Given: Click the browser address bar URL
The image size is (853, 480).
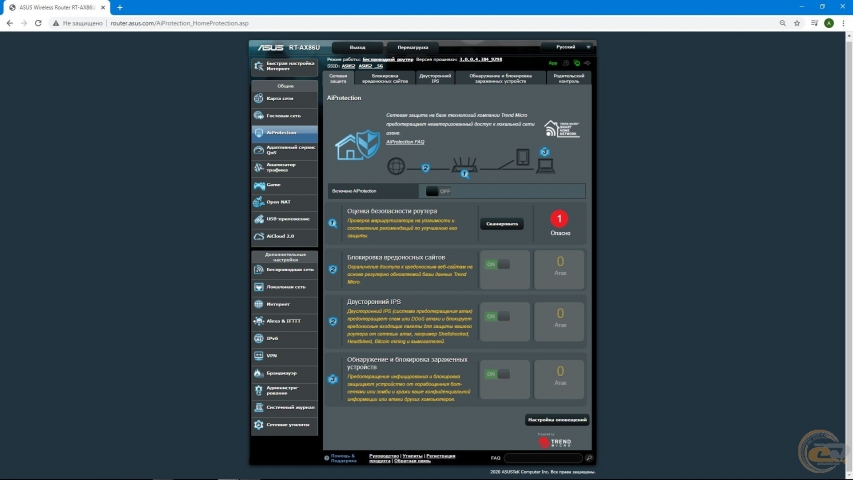Looking at the screenshot, I should [x=180, y=23].
